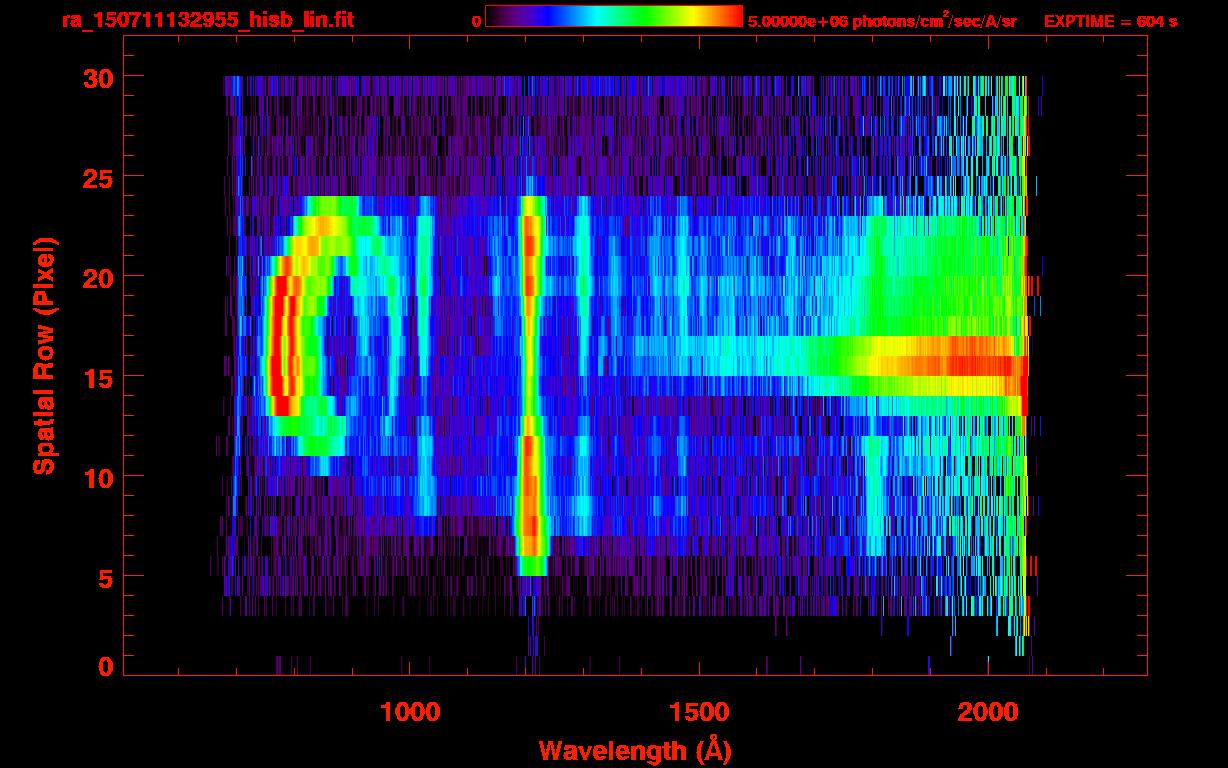Click the 1500 wavelength tick label
1228x768 pixels.
coord(698,711)
